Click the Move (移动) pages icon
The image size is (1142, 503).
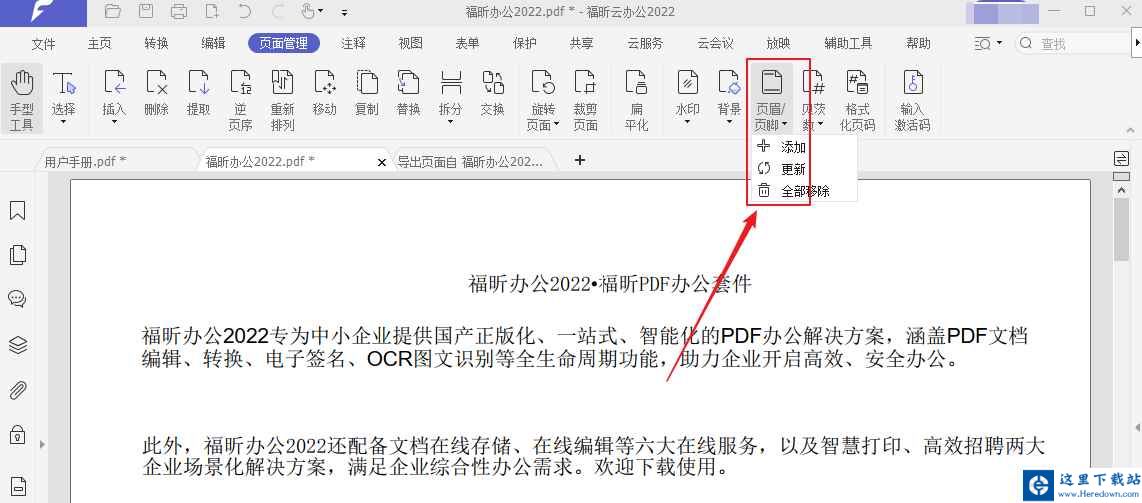pyautogui.click(x=325, y=83)
